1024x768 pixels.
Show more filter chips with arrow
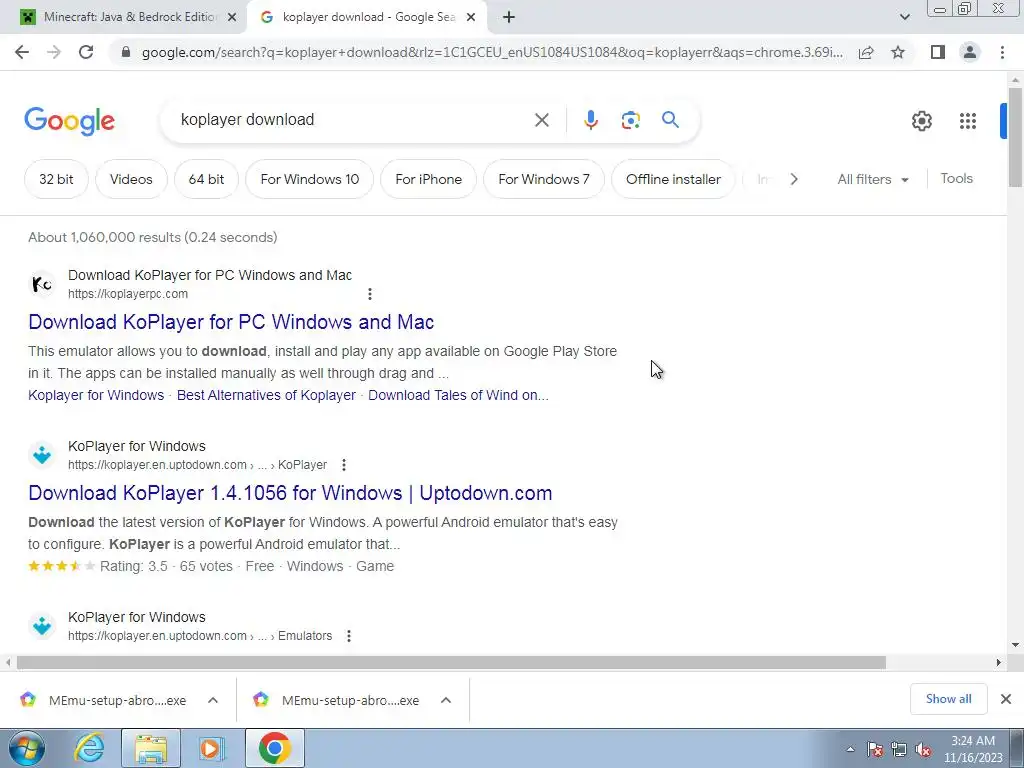coord(793,179)
